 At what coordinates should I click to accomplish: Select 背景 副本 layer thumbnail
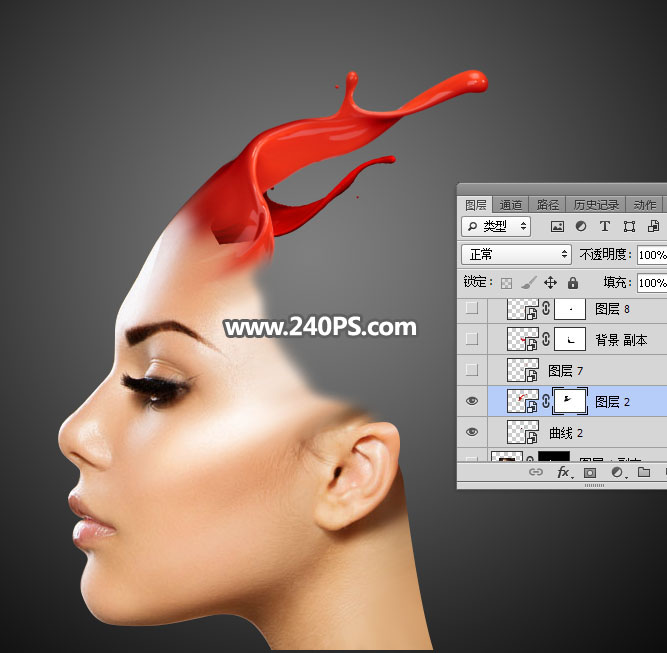523,339
